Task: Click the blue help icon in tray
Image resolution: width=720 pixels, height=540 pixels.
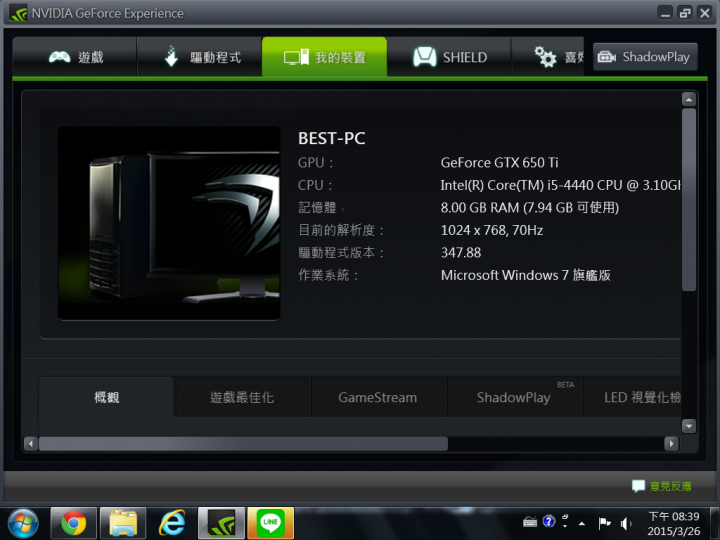Action: coord(549,522)
